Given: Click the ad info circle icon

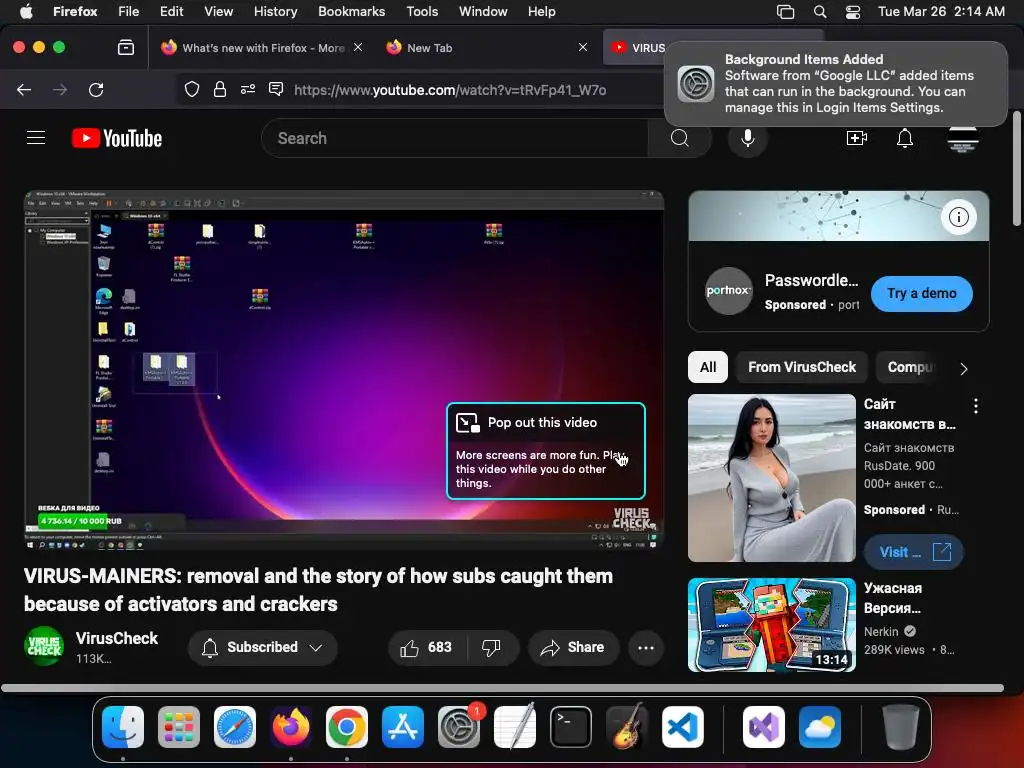Looking at the screenshot, I should tap(958, 217).
